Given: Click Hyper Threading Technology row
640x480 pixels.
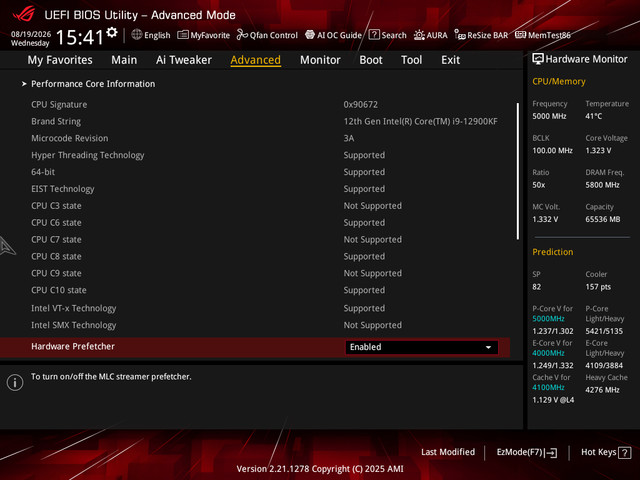Looking at the screenshot, I should click(88, 155).
